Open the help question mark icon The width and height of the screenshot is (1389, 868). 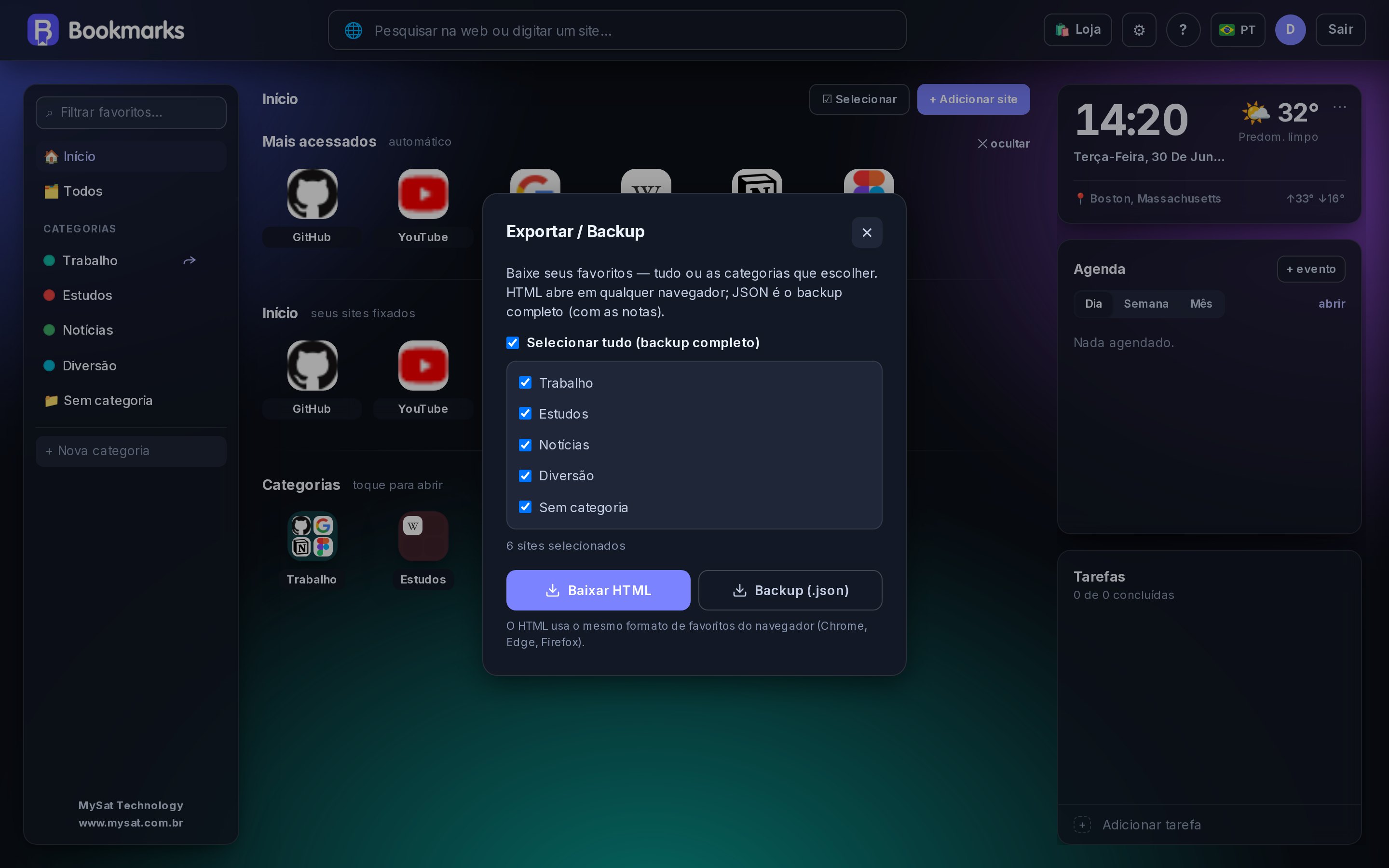pyautogui.click(x=1183, y=30)
